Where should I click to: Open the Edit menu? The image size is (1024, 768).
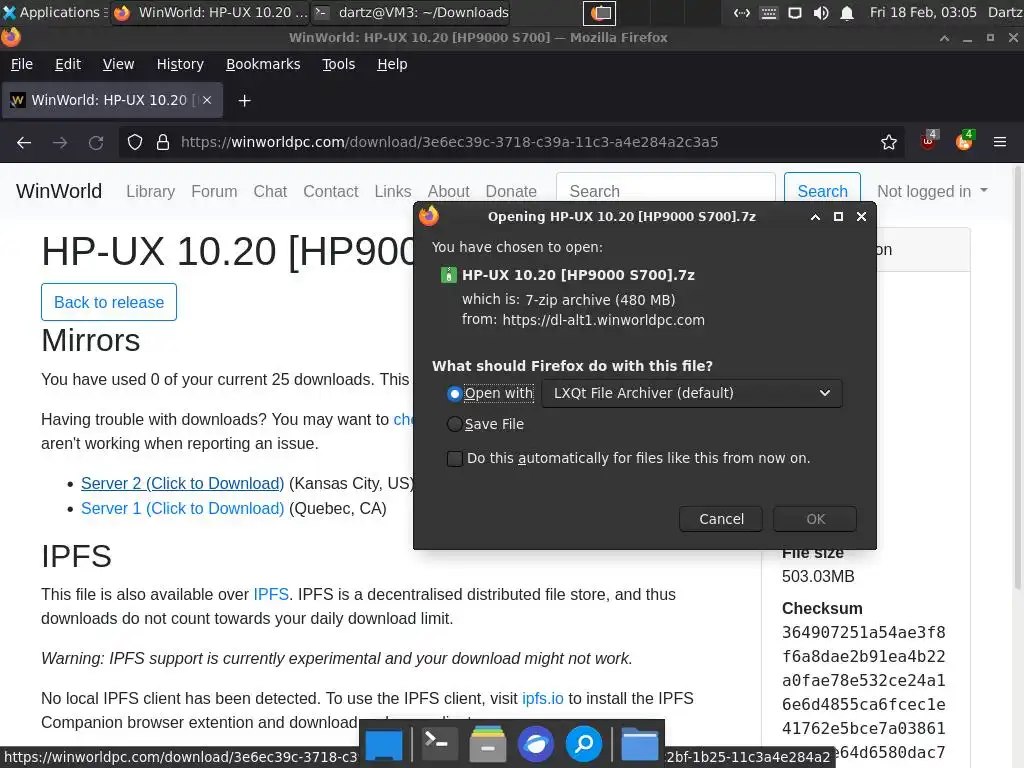[68, 64]
